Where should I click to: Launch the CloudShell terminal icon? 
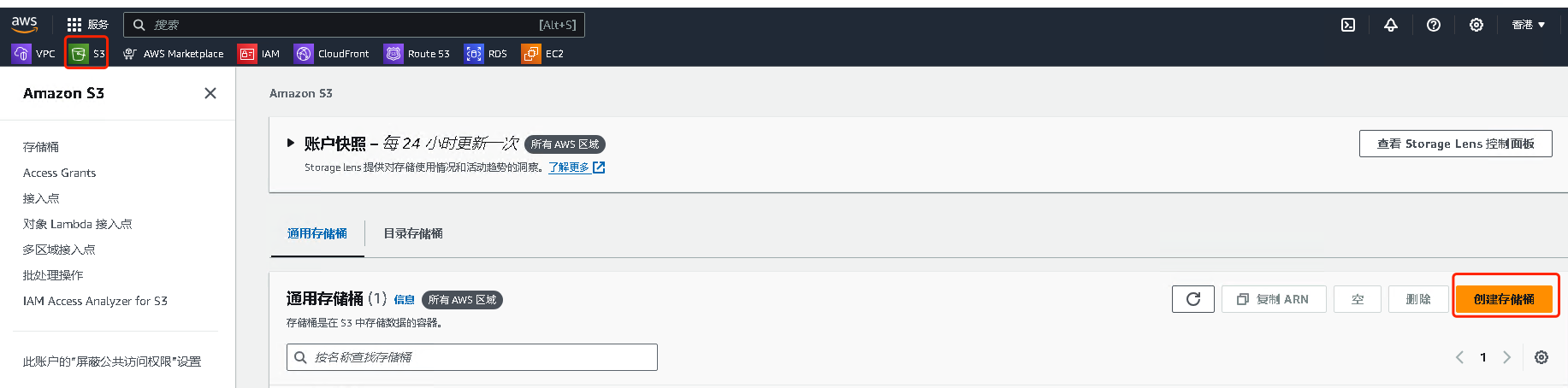pos(1348,25)
